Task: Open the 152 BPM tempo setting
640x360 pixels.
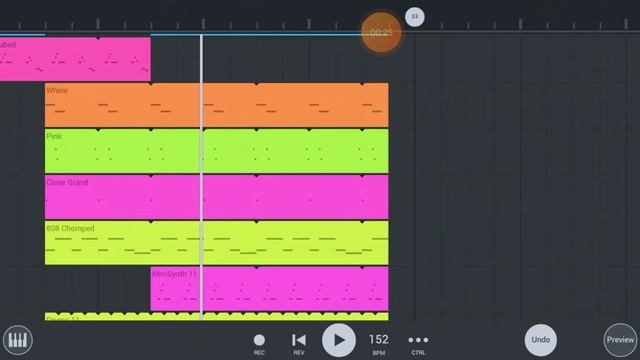Action: tap(379, 344)
